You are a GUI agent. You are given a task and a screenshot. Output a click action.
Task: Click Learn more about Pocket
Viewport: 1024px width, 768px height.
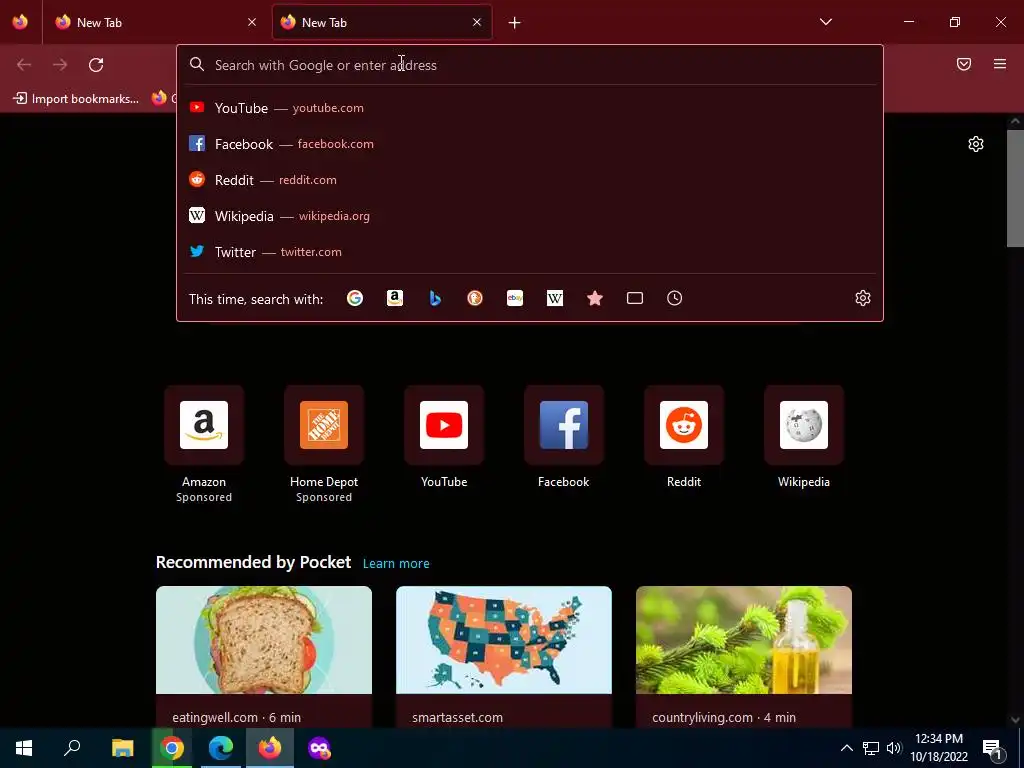click(x=396, y=564)
